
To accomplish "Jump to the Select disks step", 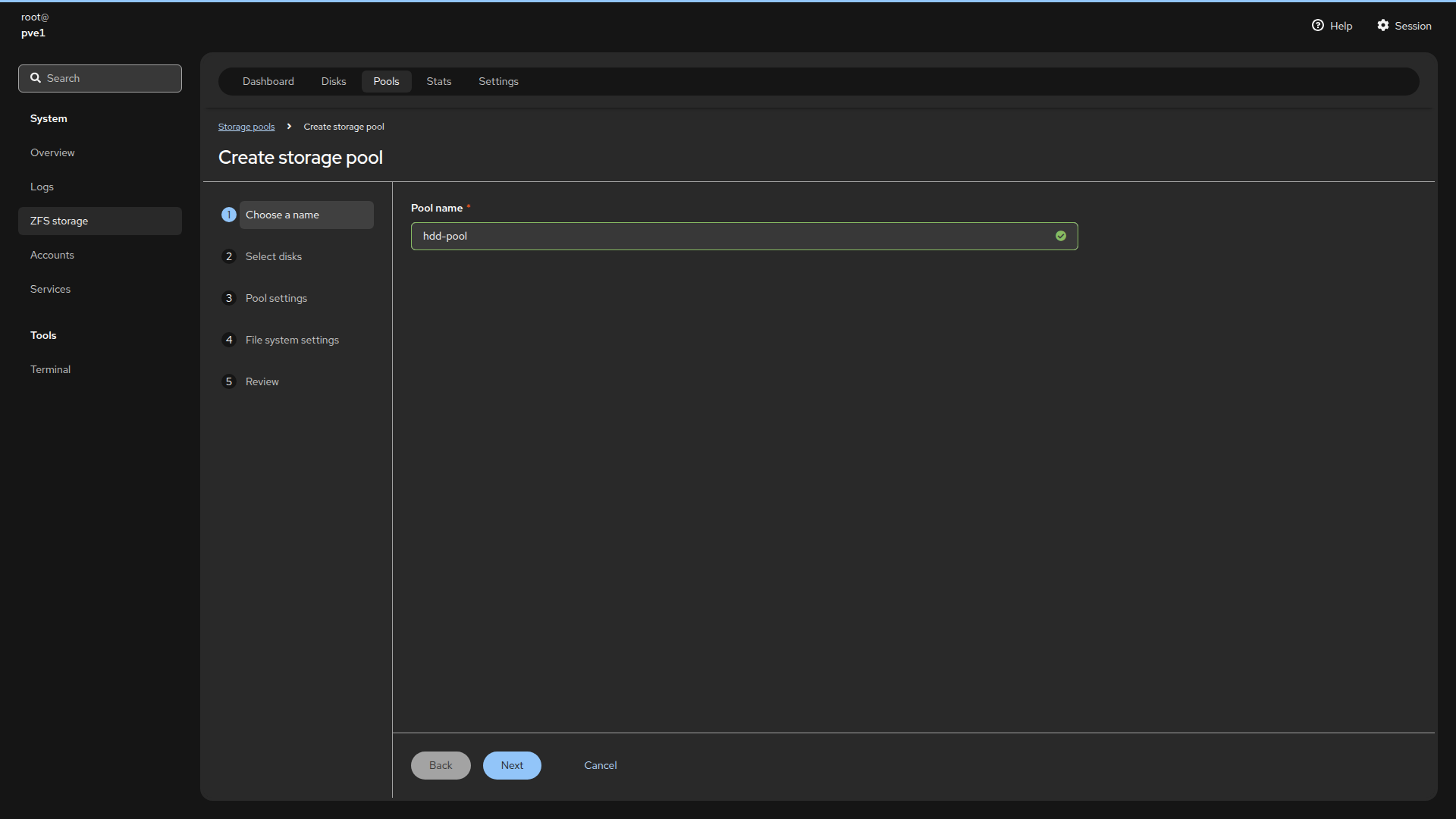I will click(274, 257).
